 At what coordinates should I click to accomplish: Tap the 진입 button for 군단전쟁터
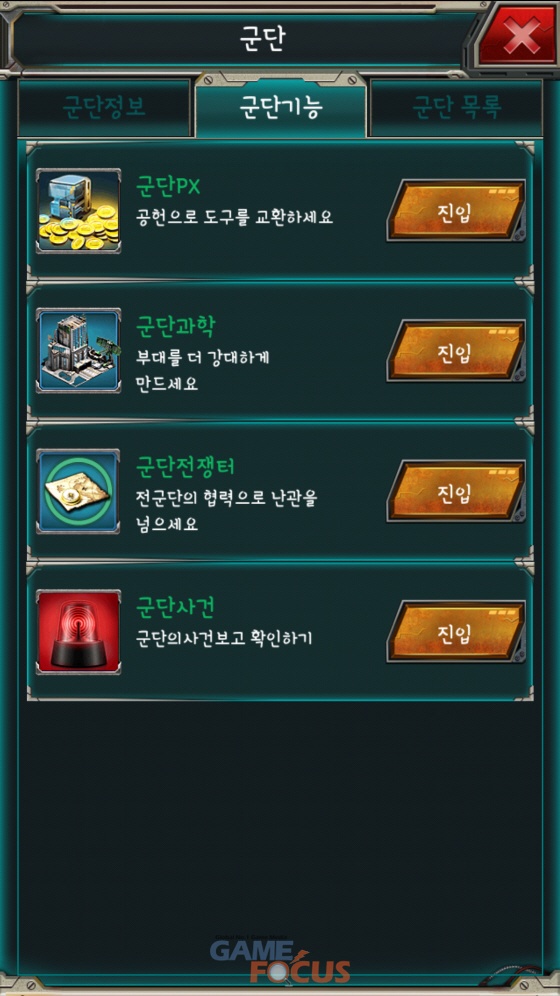(x=456, y=492)
